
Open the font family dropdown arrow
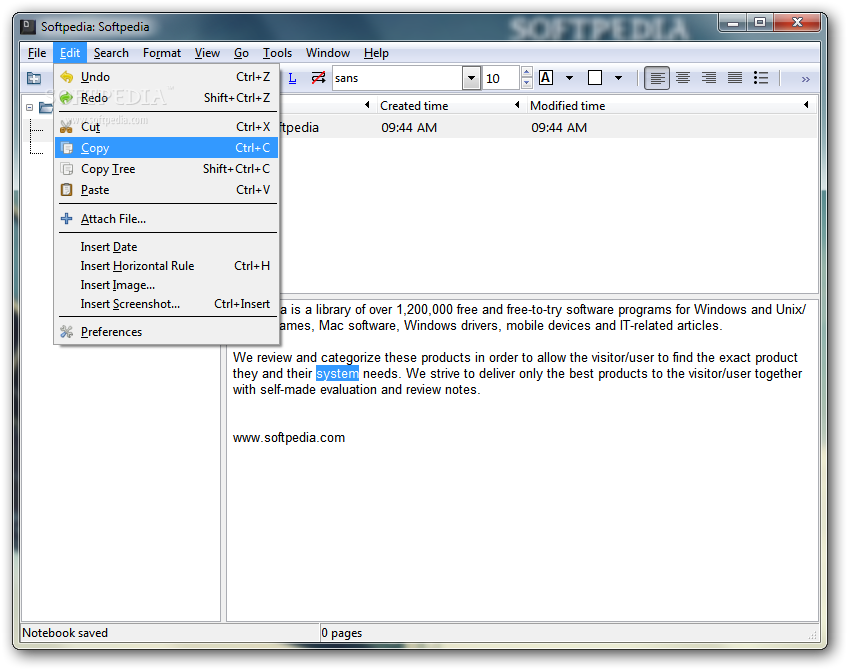coord(472,78)
